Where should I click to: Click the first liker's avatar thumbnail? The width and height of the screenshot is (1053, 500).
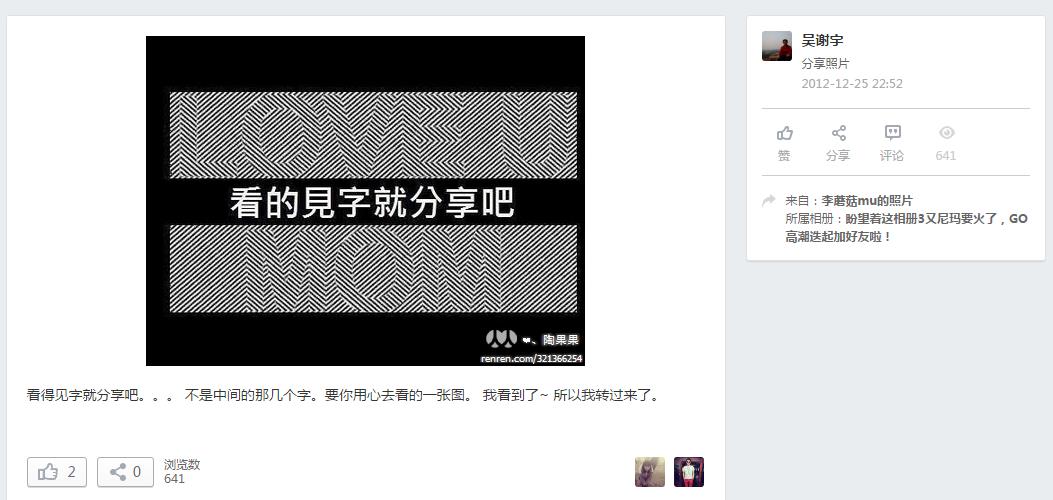point(650,472)
